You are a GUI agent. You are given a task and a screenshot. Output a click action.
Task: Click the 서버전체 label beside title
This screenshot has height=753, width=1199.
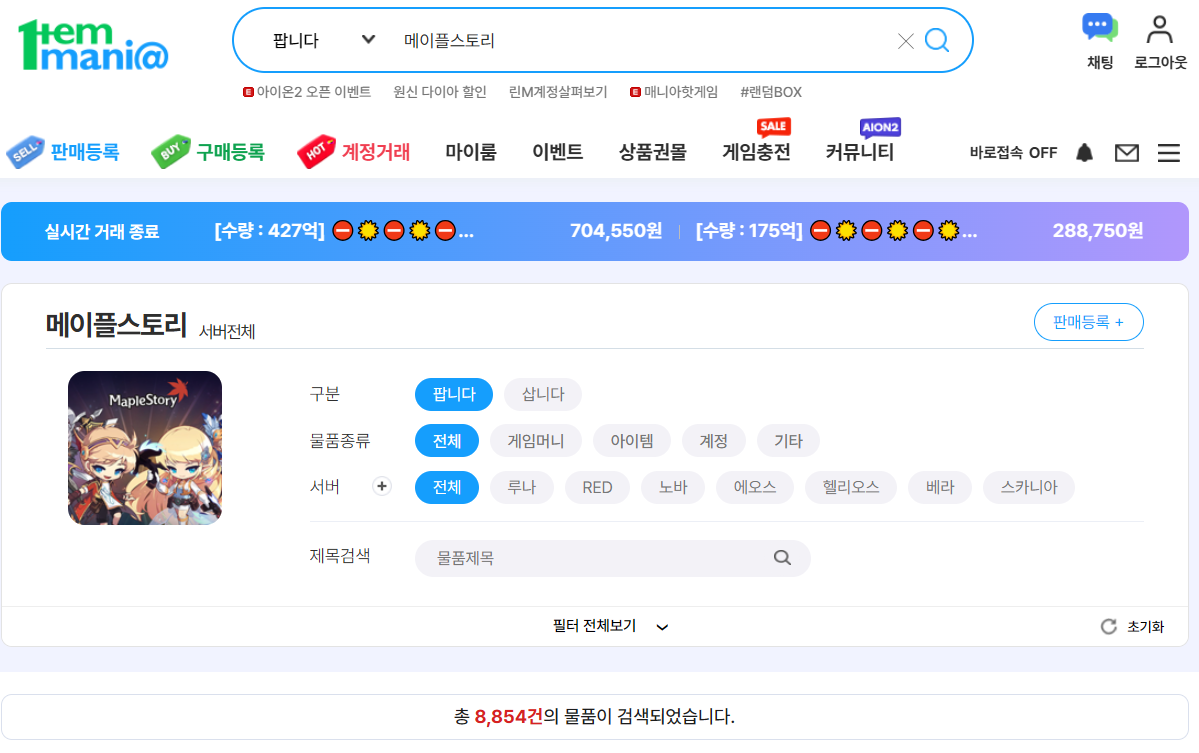tap(227, 332)
